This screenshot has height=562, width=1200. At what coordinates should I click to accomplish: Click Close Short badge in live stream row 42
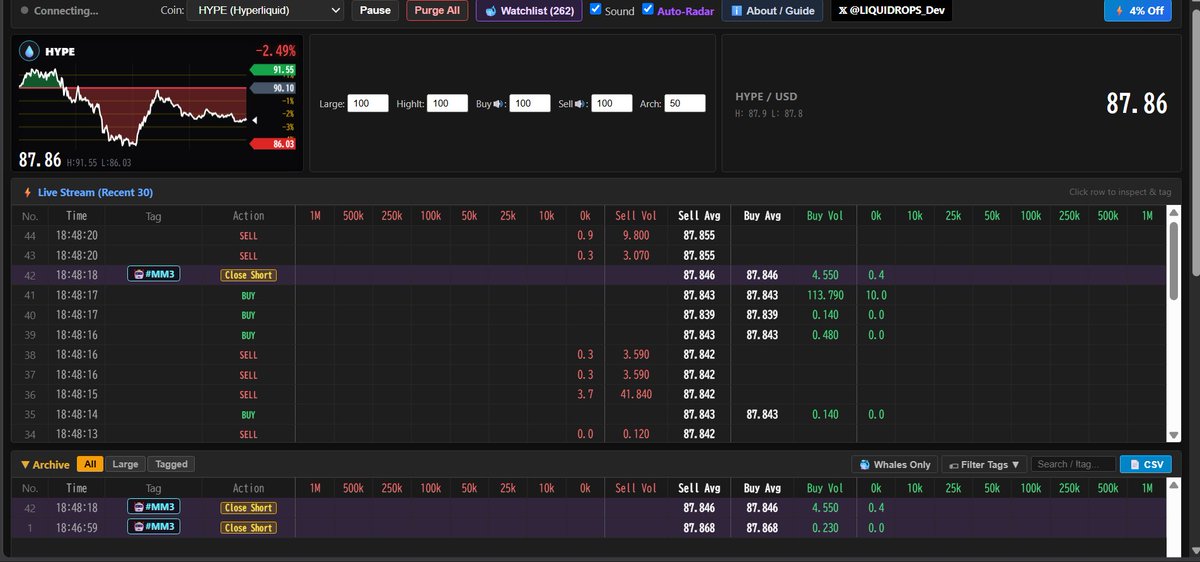248,275
